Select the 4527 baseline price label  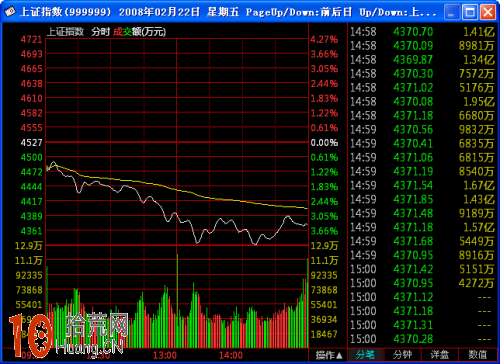31,143
